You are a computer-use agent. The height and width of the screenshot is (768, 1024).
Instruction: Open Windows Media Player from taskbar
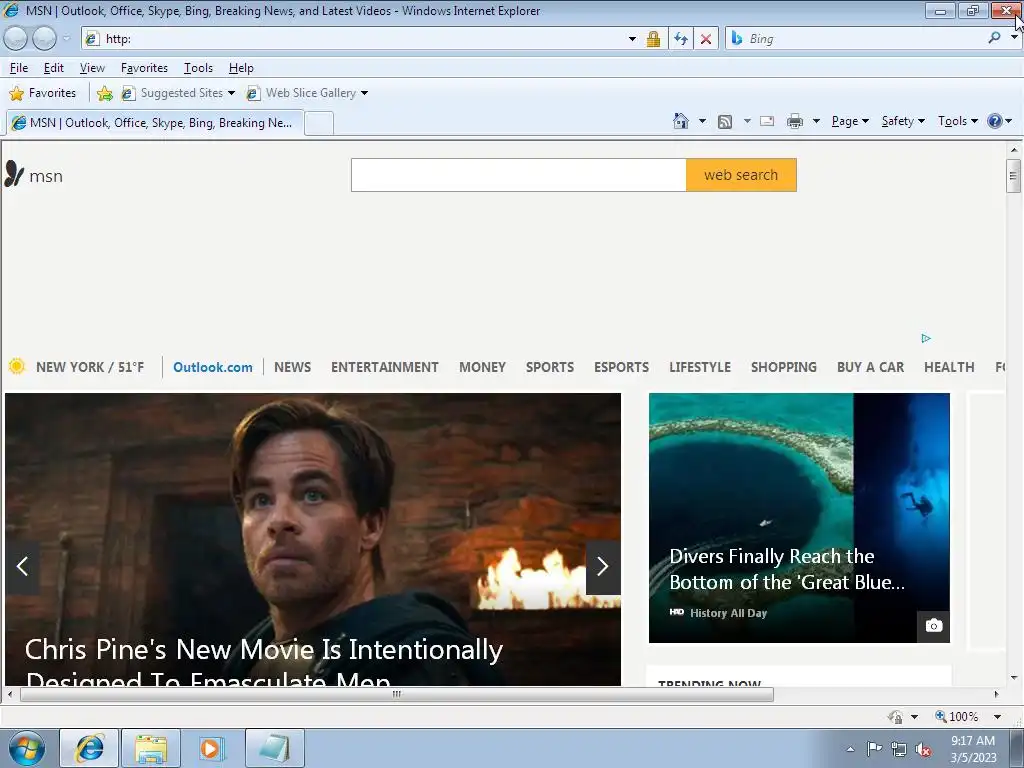211,748
